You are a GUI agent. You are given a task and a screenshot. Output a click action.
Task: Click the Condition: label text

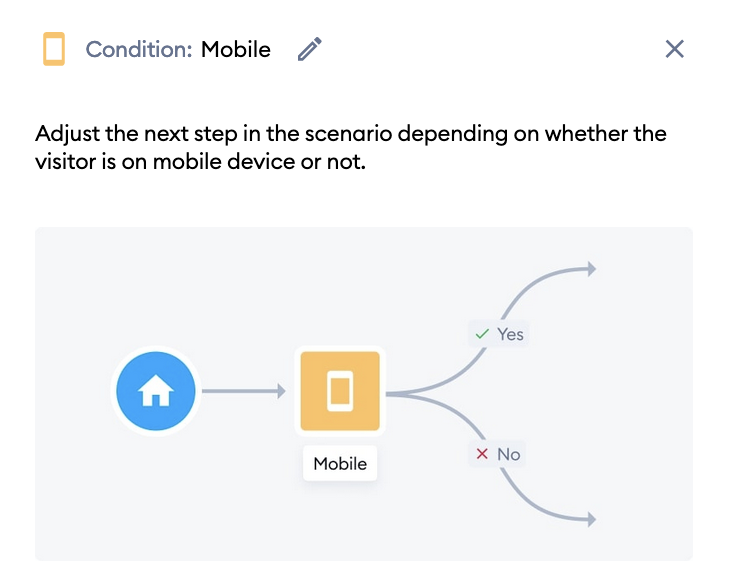(x=139, y=49)
